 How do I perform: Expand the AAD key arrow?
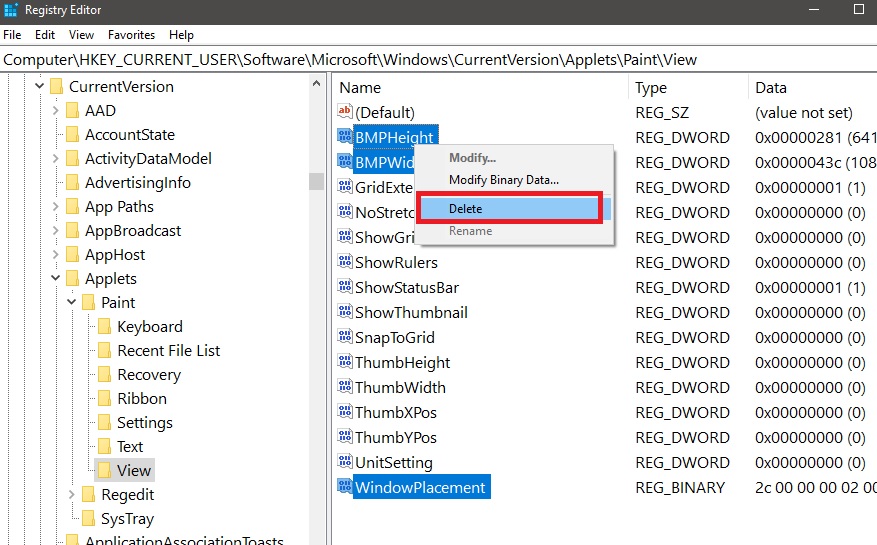tap(55, 110)
